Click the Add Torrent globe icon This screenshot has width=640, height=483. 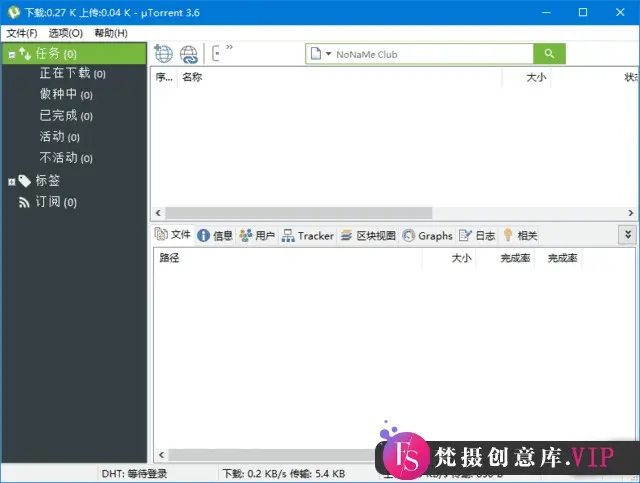163,53
